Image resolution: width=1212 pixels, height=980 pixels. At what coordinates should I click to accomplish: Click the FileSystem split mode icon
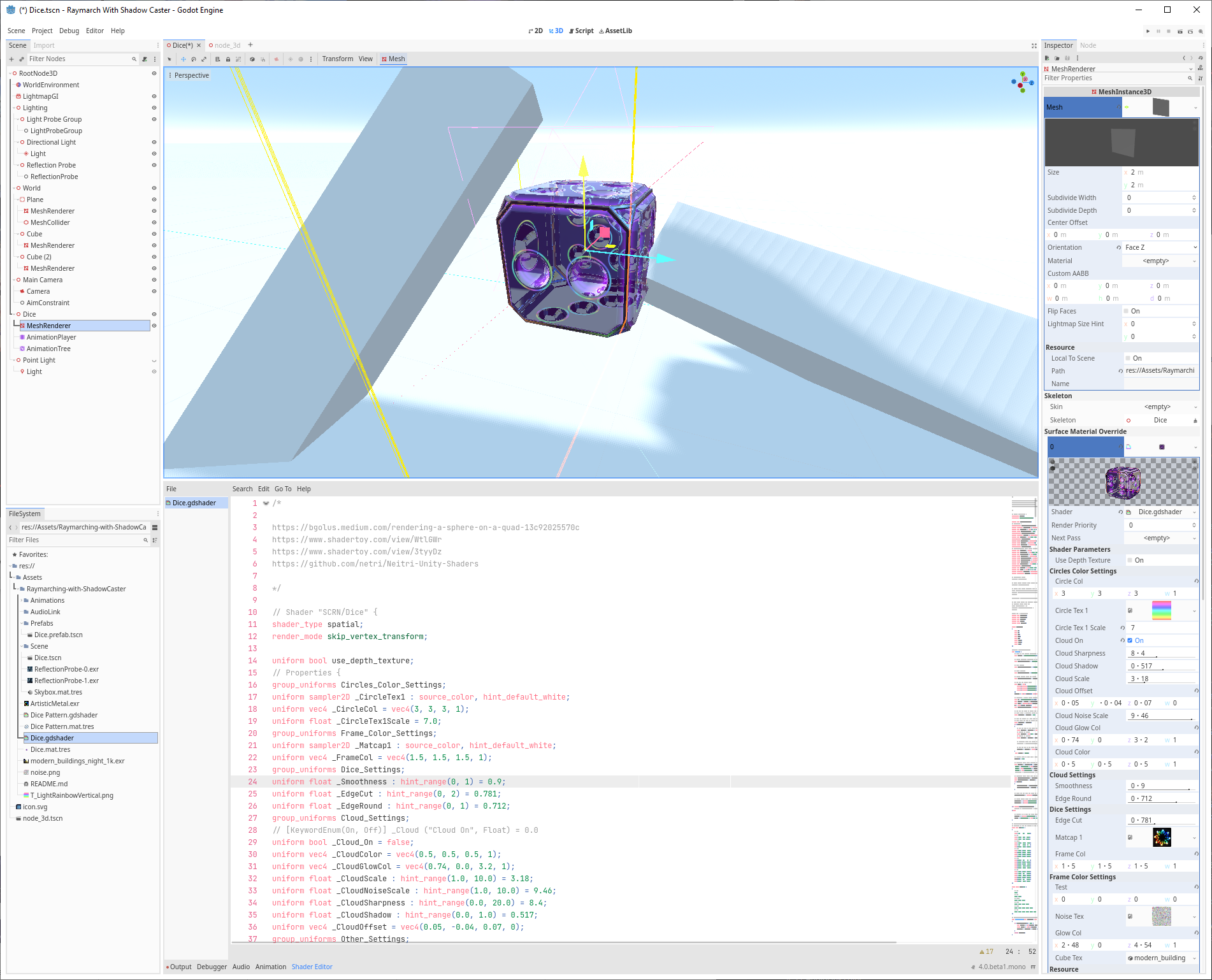(x=155, y=528)
